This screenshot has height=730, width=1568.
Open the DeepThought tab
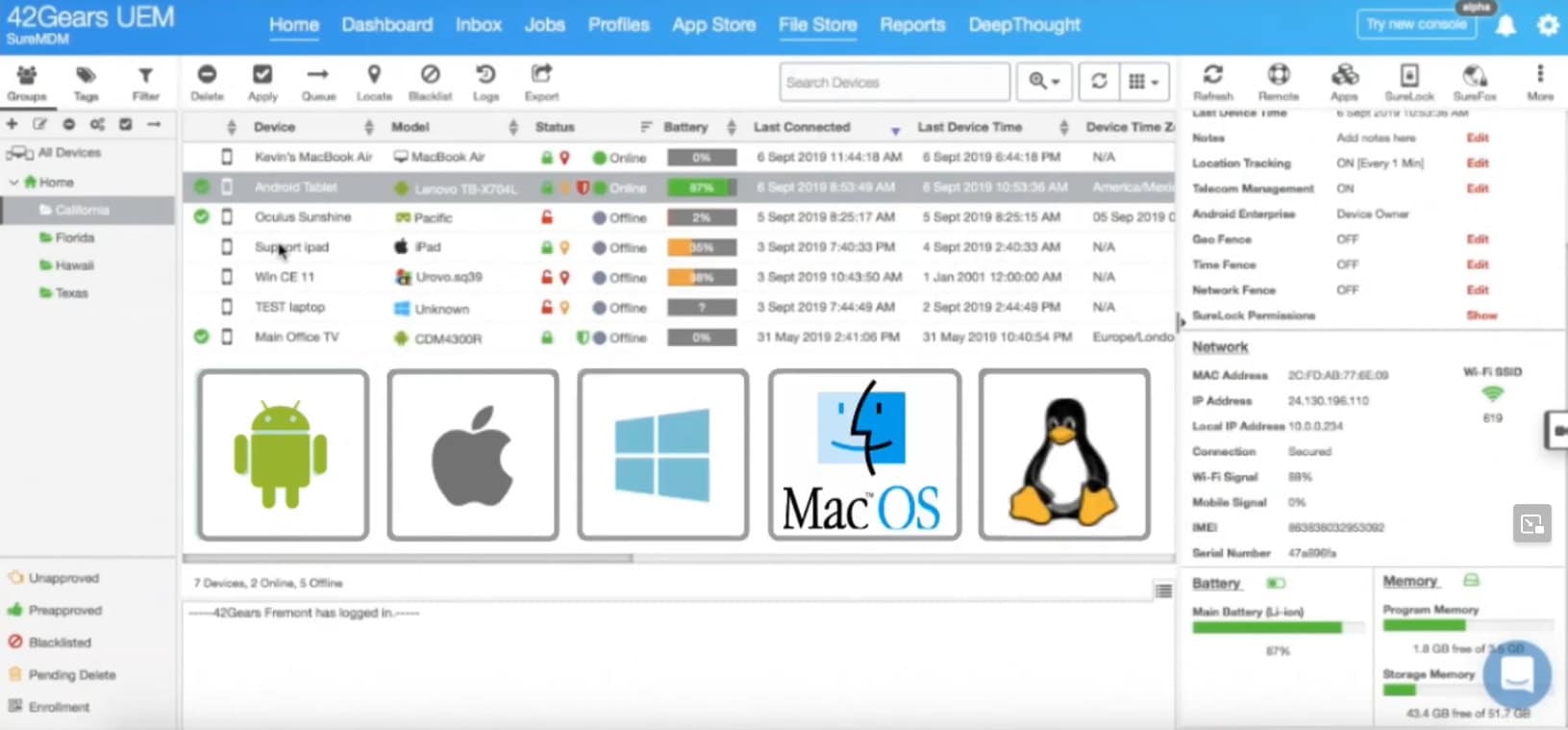(x=1025, y=25)
